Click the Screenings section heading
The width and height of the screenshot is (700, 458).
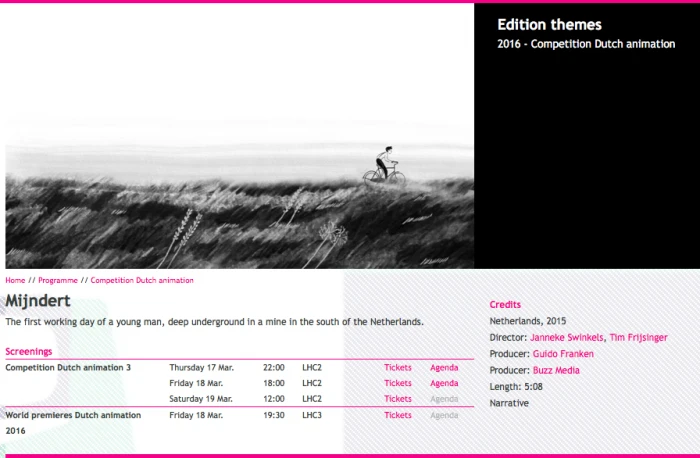click(x=29, y=351)
